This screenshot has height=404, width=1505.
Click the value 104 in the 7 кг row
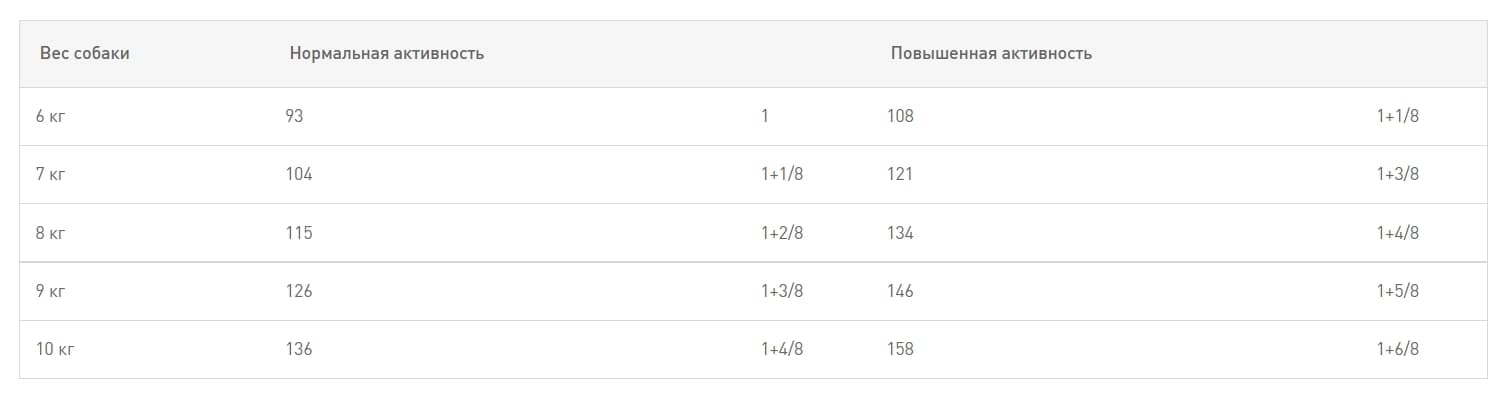(x=298, y=174)
